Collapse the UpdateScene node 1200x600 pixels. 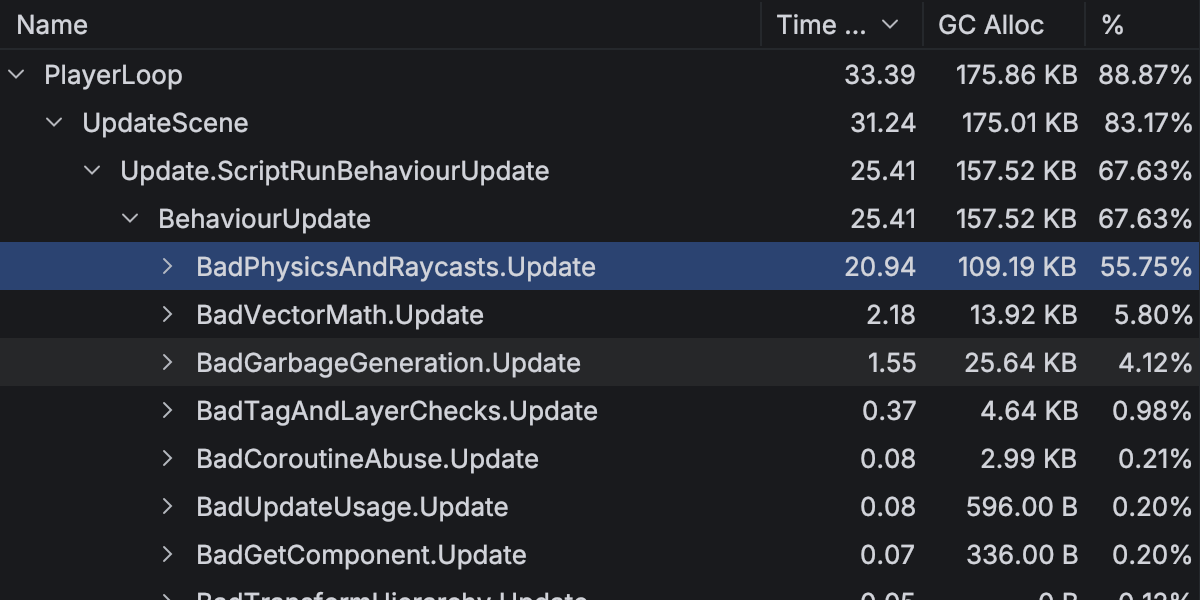point(54,123)
